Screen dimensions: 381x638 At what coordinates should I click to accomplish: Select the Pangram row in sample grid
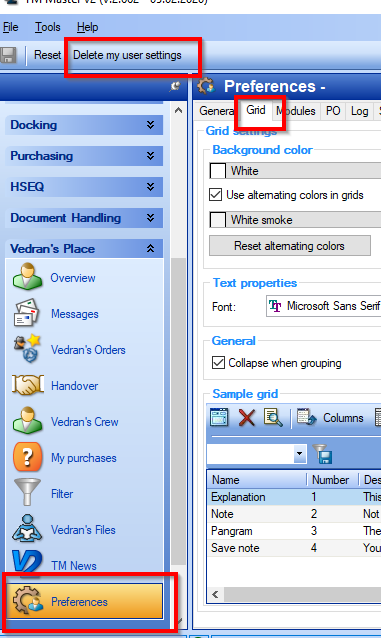tap(295, 531)
